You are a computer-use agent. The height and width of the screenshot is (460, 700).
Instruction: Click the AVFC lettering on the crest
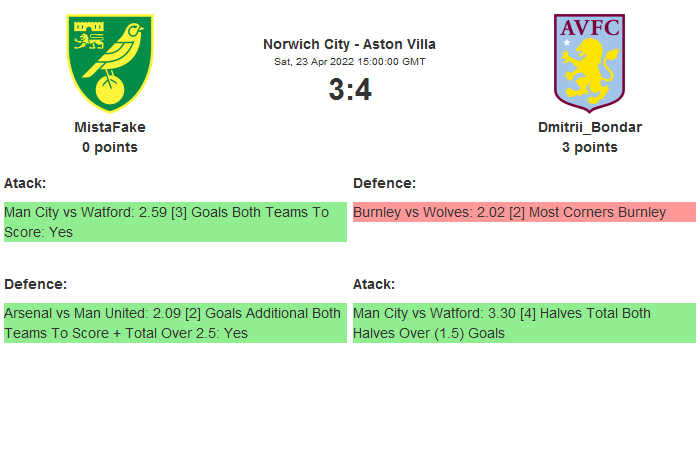pyautogui.click(x=590, y=27)
